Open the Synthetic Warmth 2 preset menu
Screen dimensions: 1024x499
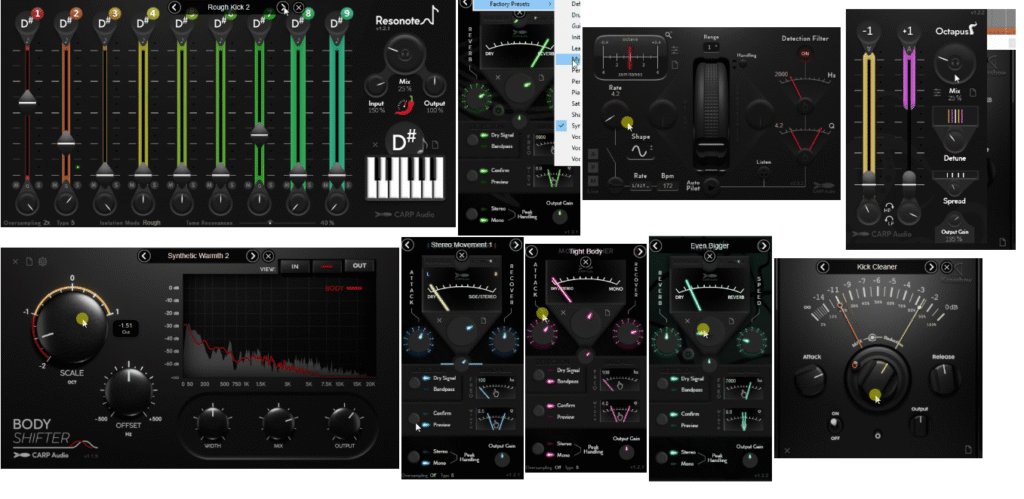coord(198,255)
